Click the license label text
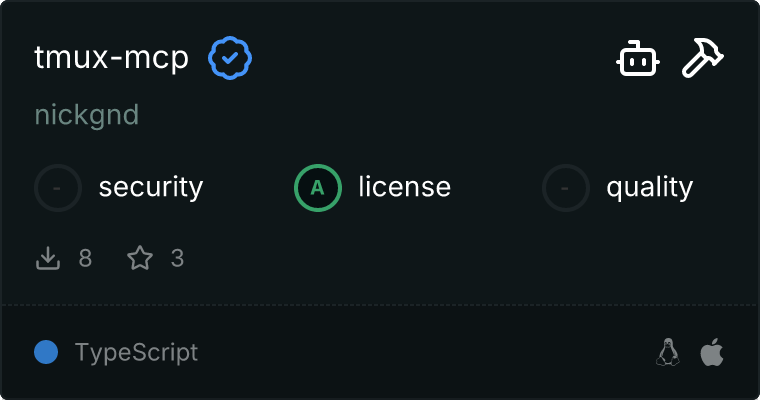This screenshot has height=400, width=760. [x=404, y=187]
